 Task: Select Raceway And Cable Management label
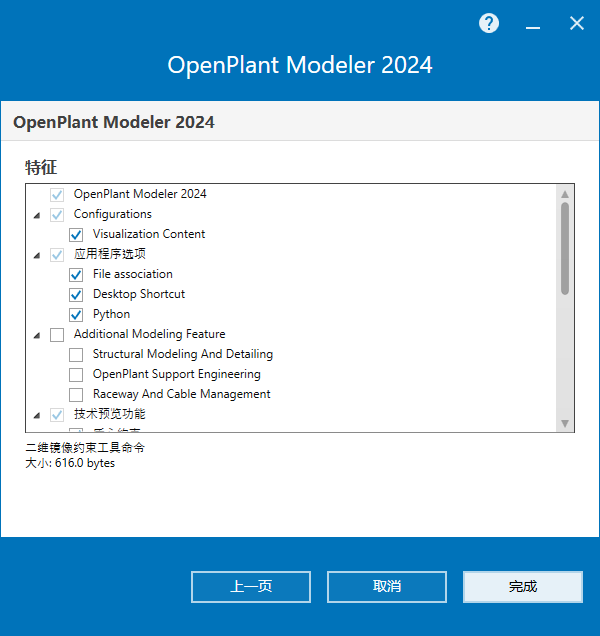tap(181, 394)
